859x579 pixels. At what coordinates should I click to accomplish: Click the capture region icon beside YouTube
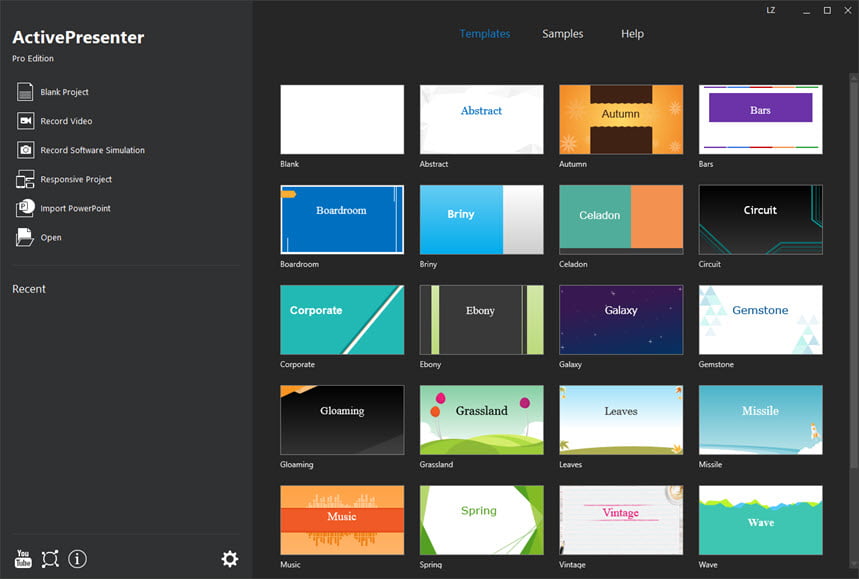point(50,559)
